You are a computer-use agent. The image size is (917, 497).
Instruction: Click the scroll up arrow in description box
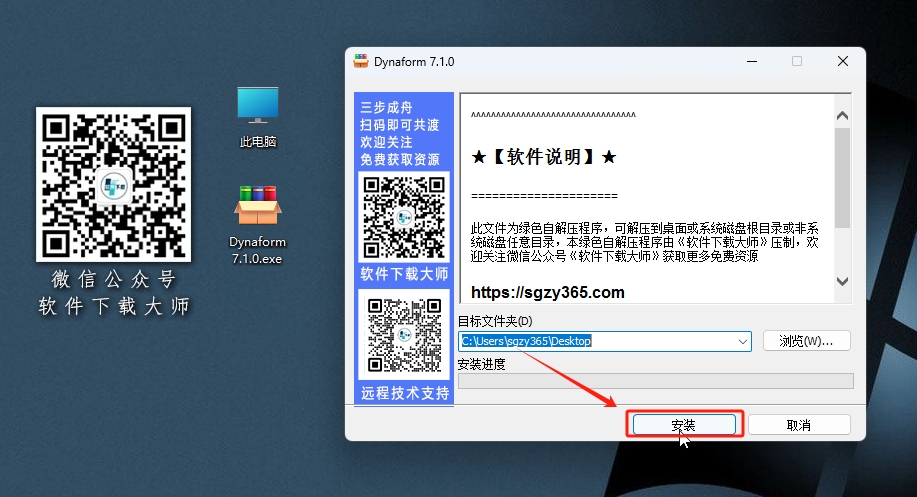842,116
